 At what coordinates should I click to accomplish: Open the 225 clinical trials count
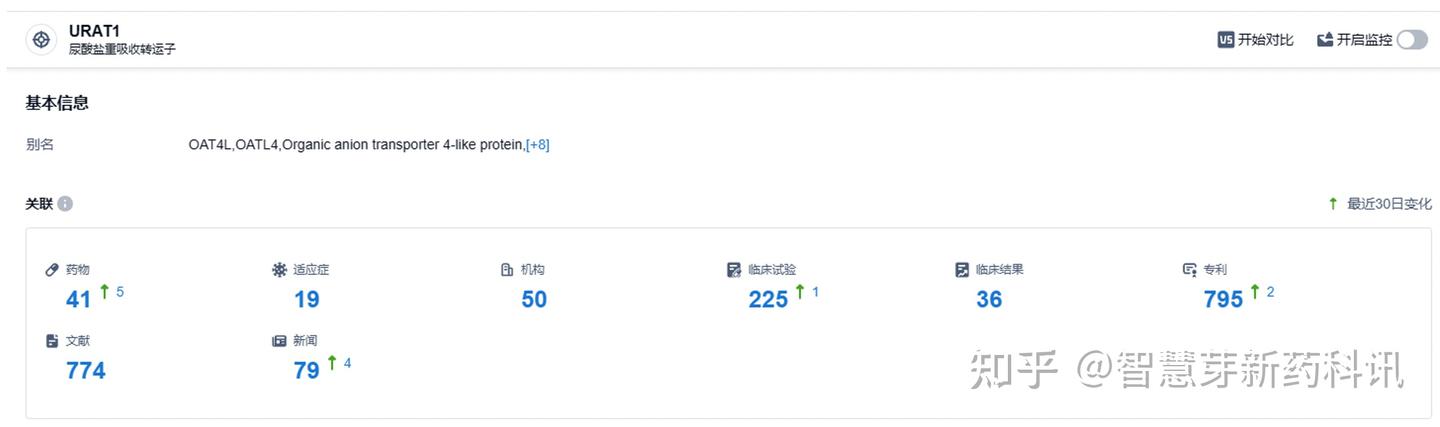[x=768, y=299]
